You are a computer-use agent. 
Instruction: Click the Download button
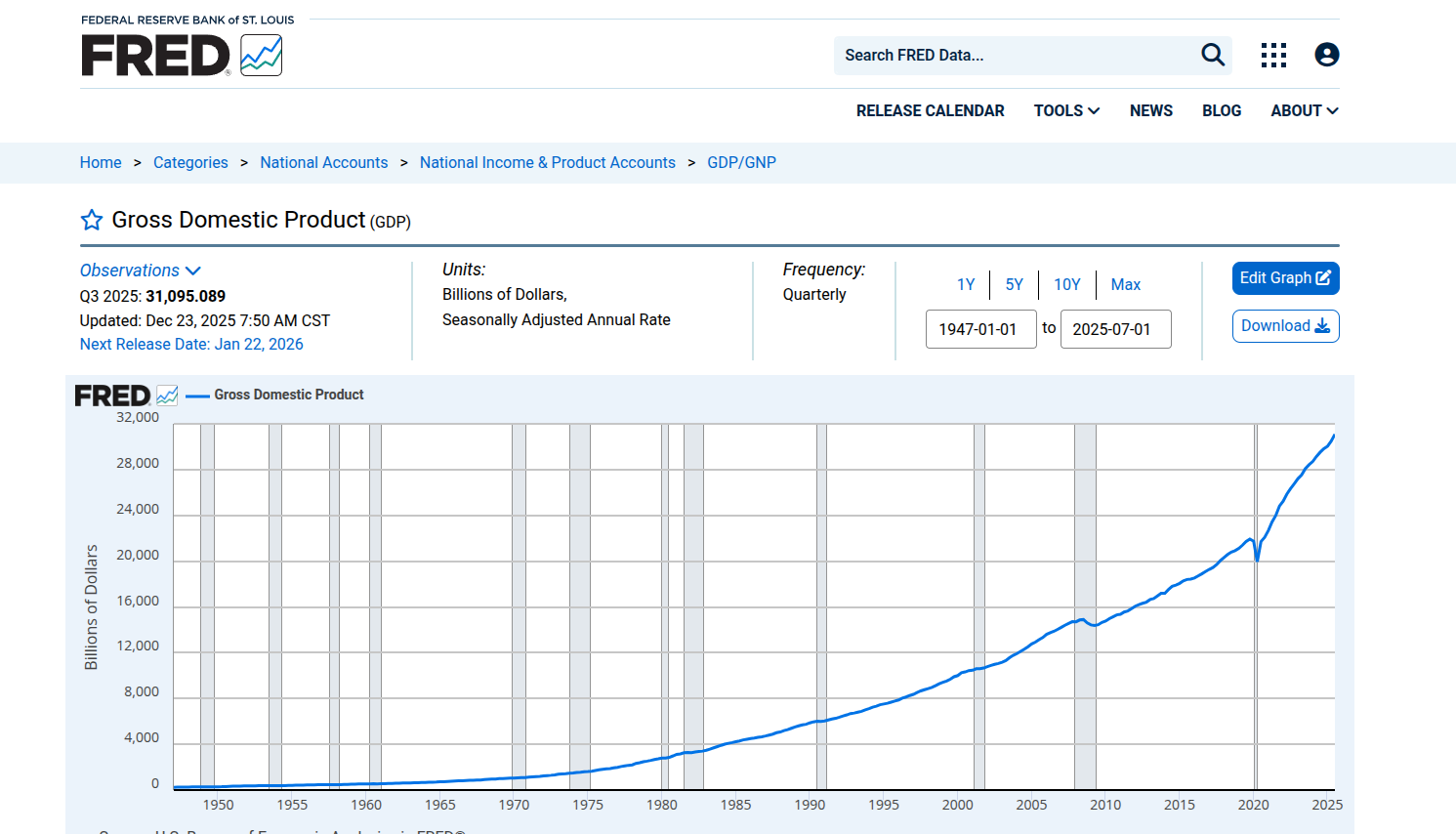[x=1285, y=326]
